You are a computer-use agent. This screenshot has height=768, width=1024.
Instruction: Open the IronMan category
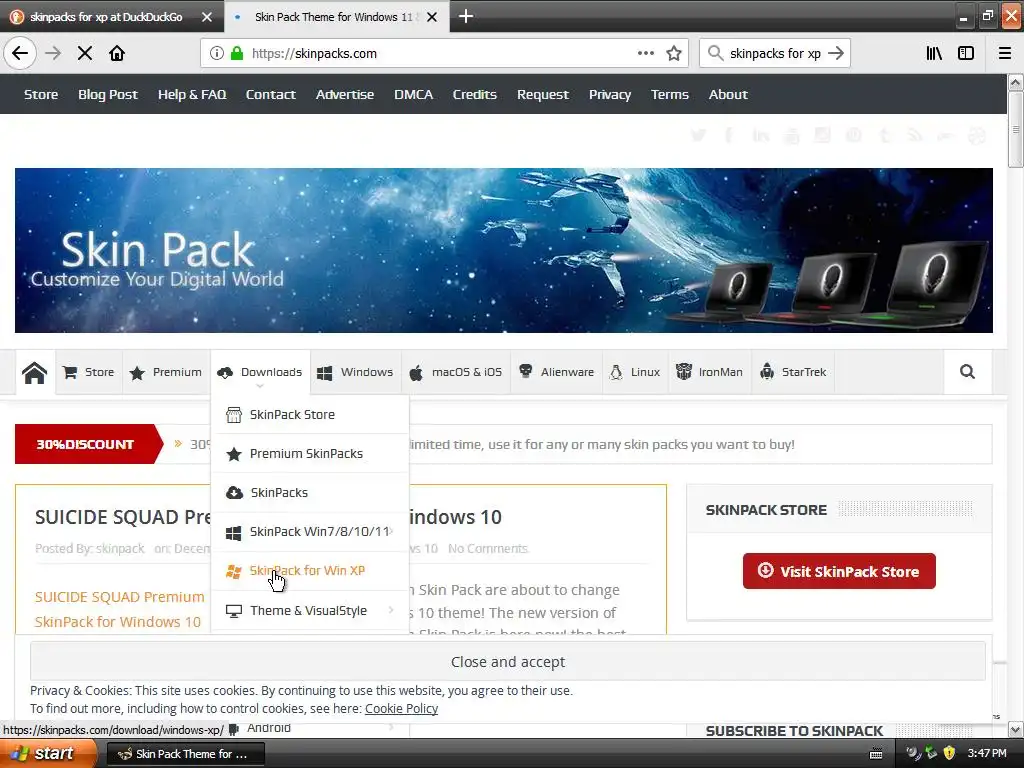click(x=710, y=372)
